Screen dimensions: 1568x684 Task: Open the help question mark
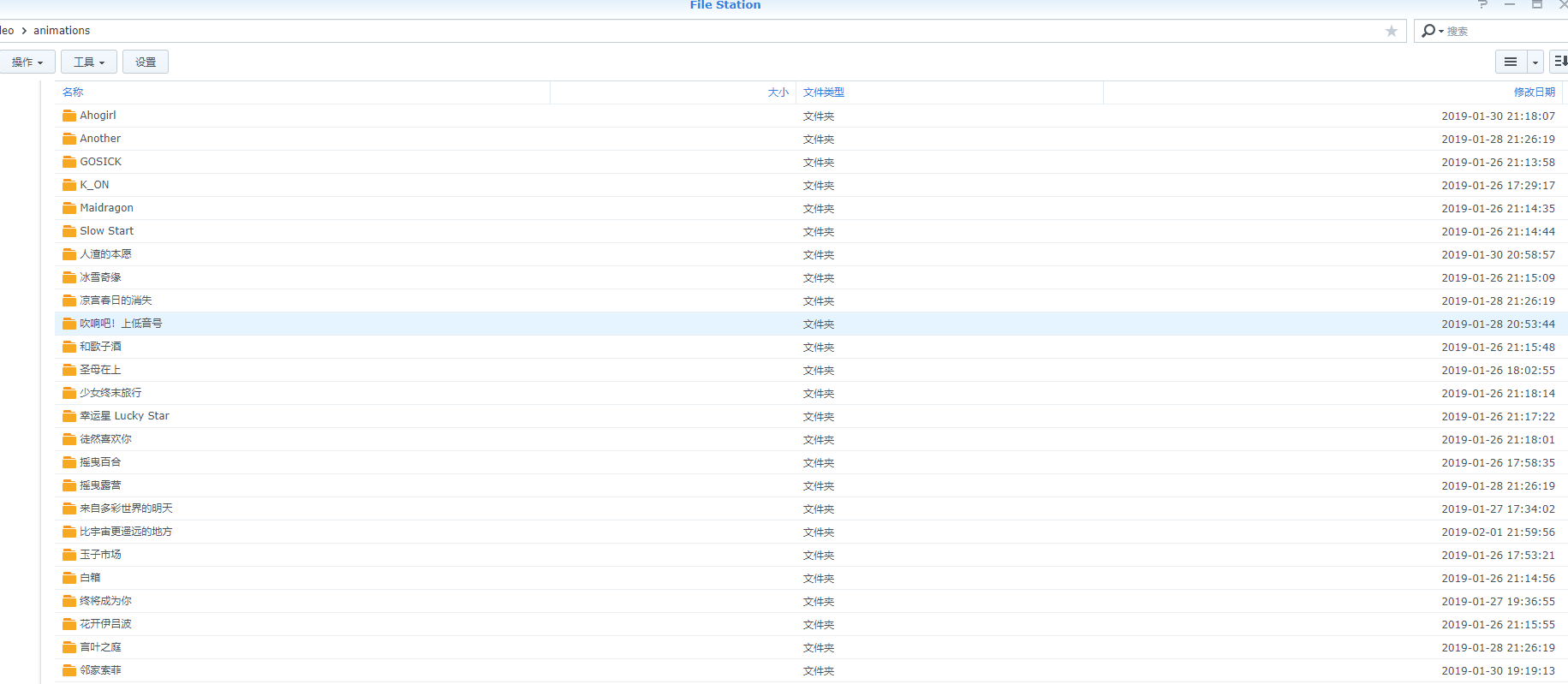point(1482,4)
